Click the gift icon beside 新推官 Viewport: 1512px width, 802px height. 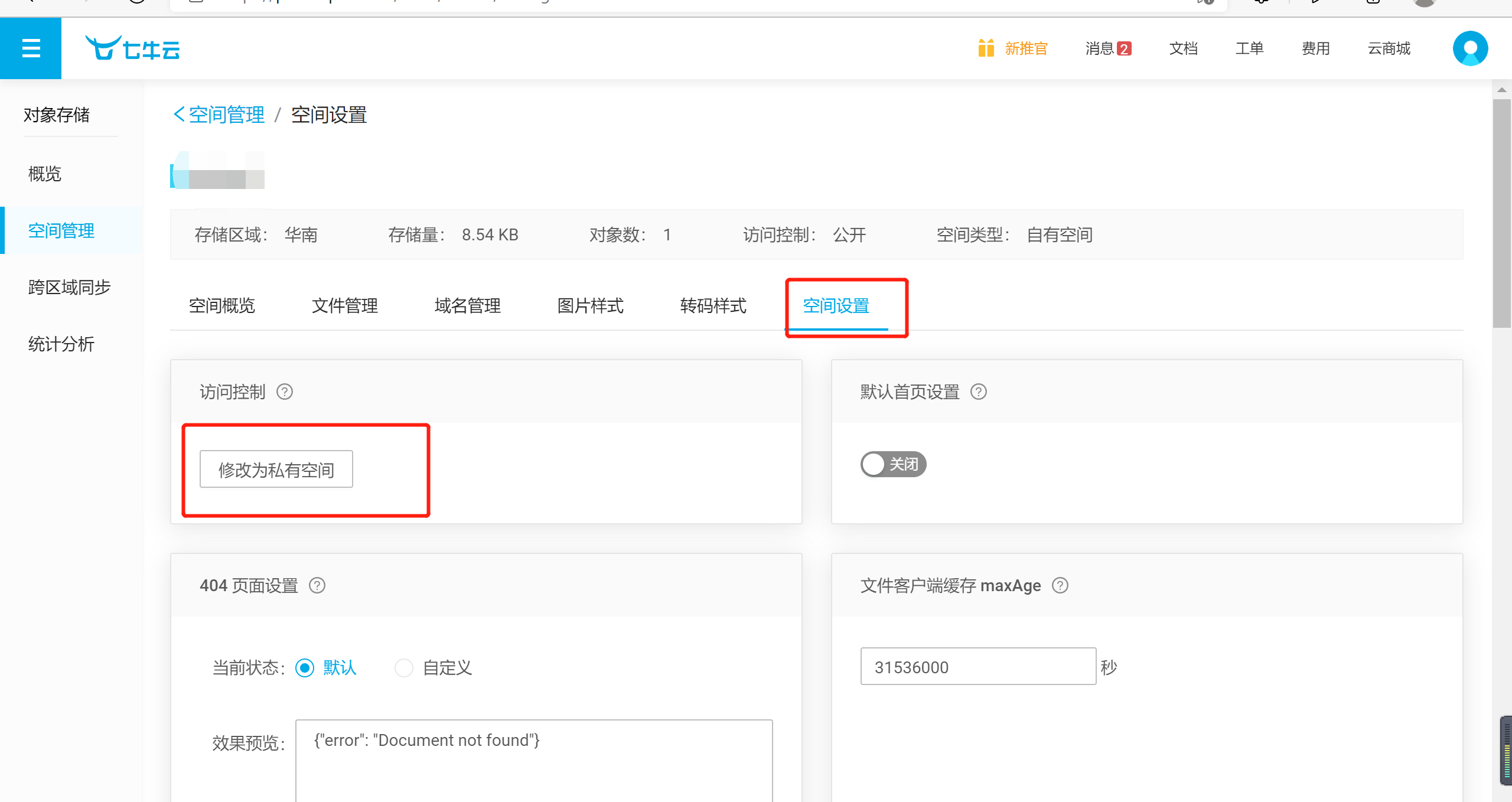(x=986, y=48)
